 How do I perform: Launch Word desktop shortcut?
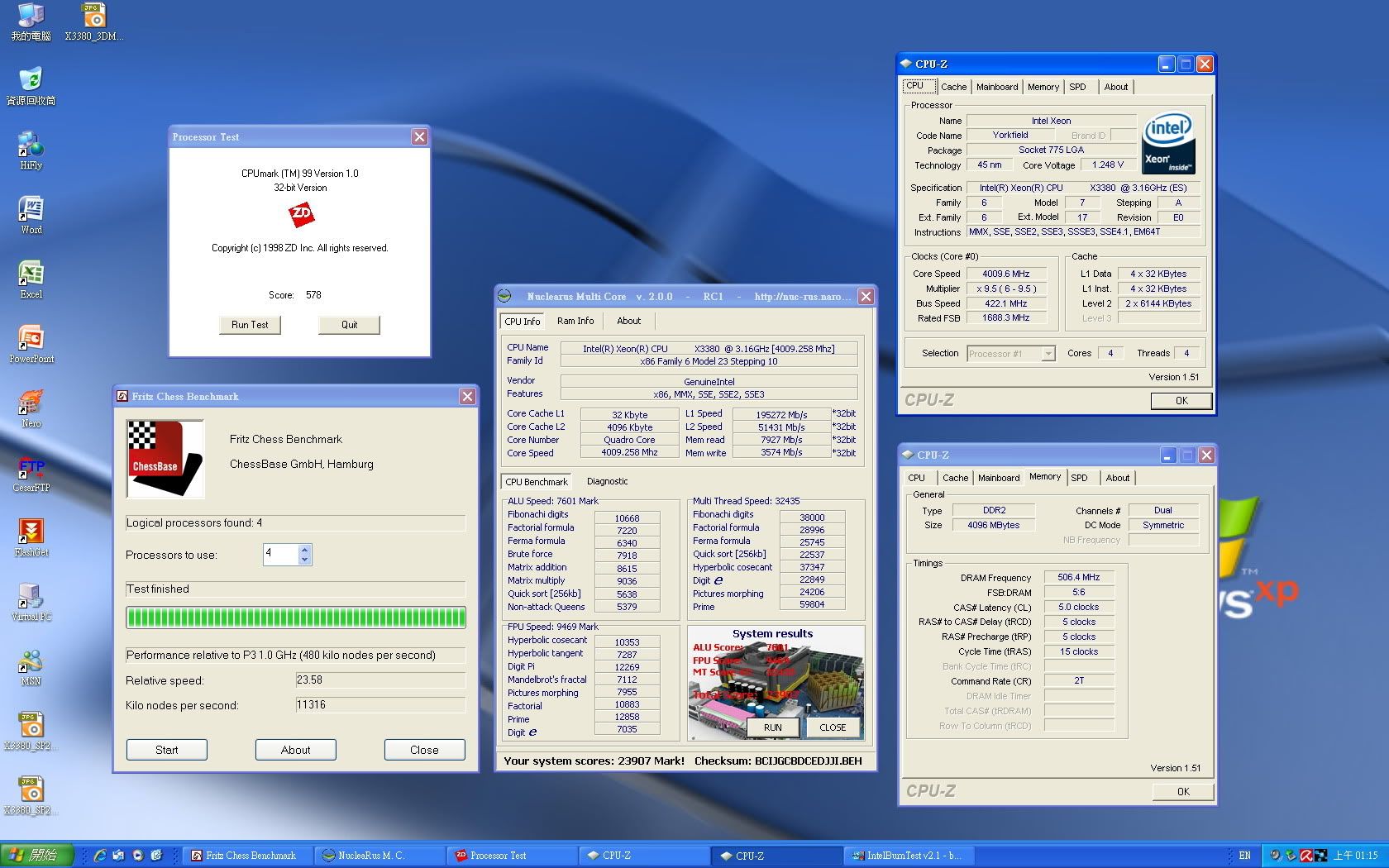31,215
